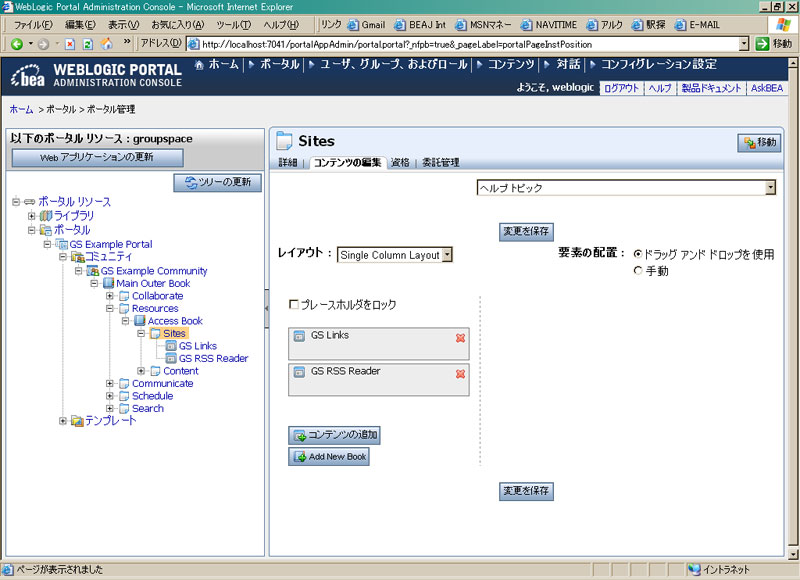Click in the address URL field
The image size is (800, 580).
coord(463,44)
